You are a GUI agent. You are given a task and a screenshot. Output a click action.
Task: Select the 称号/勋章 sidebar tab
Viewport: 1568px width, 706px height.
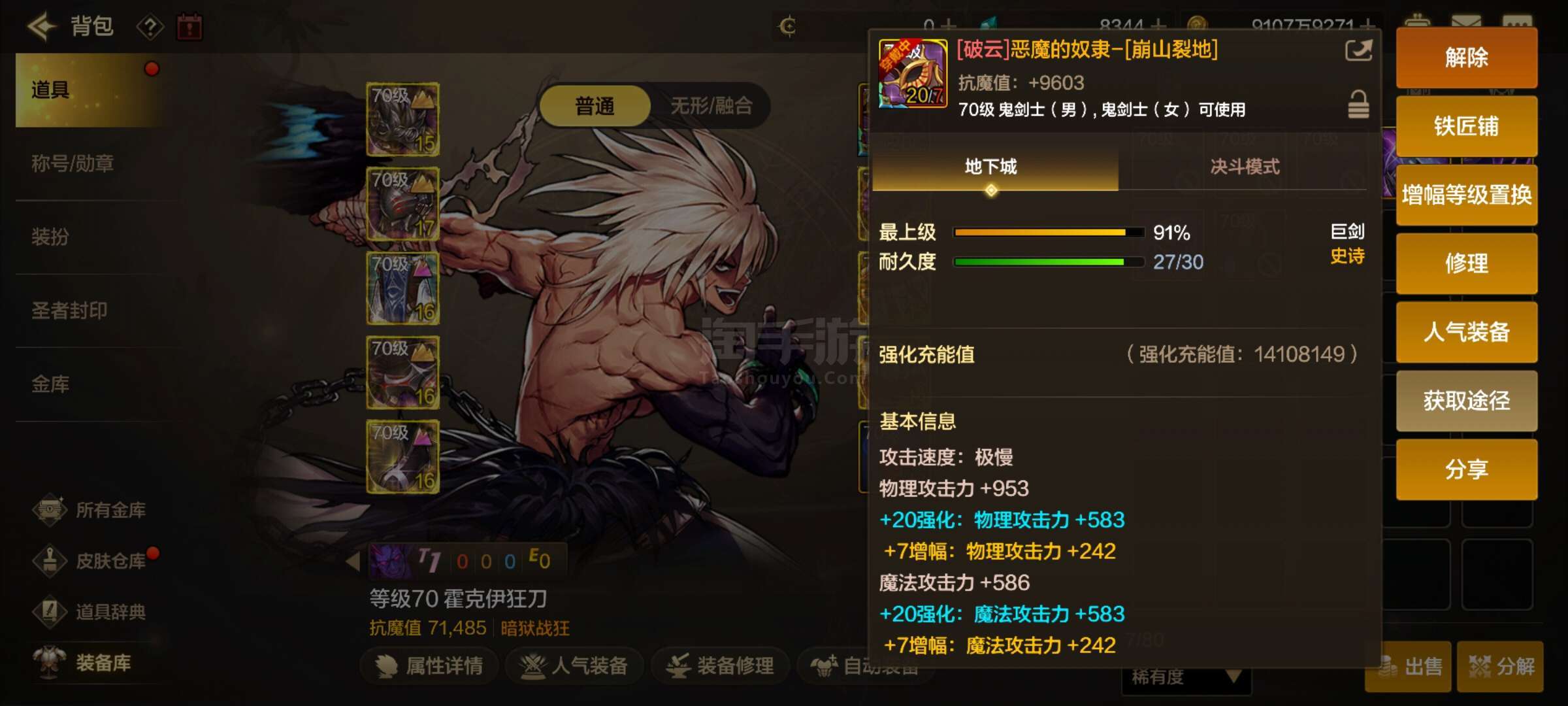tap(73, 163)
